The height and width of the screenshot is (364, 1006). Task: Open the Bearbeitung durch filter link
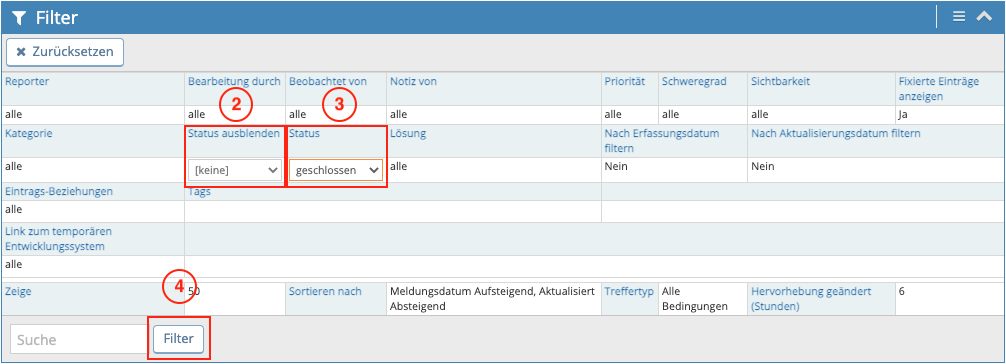(234, 82)
